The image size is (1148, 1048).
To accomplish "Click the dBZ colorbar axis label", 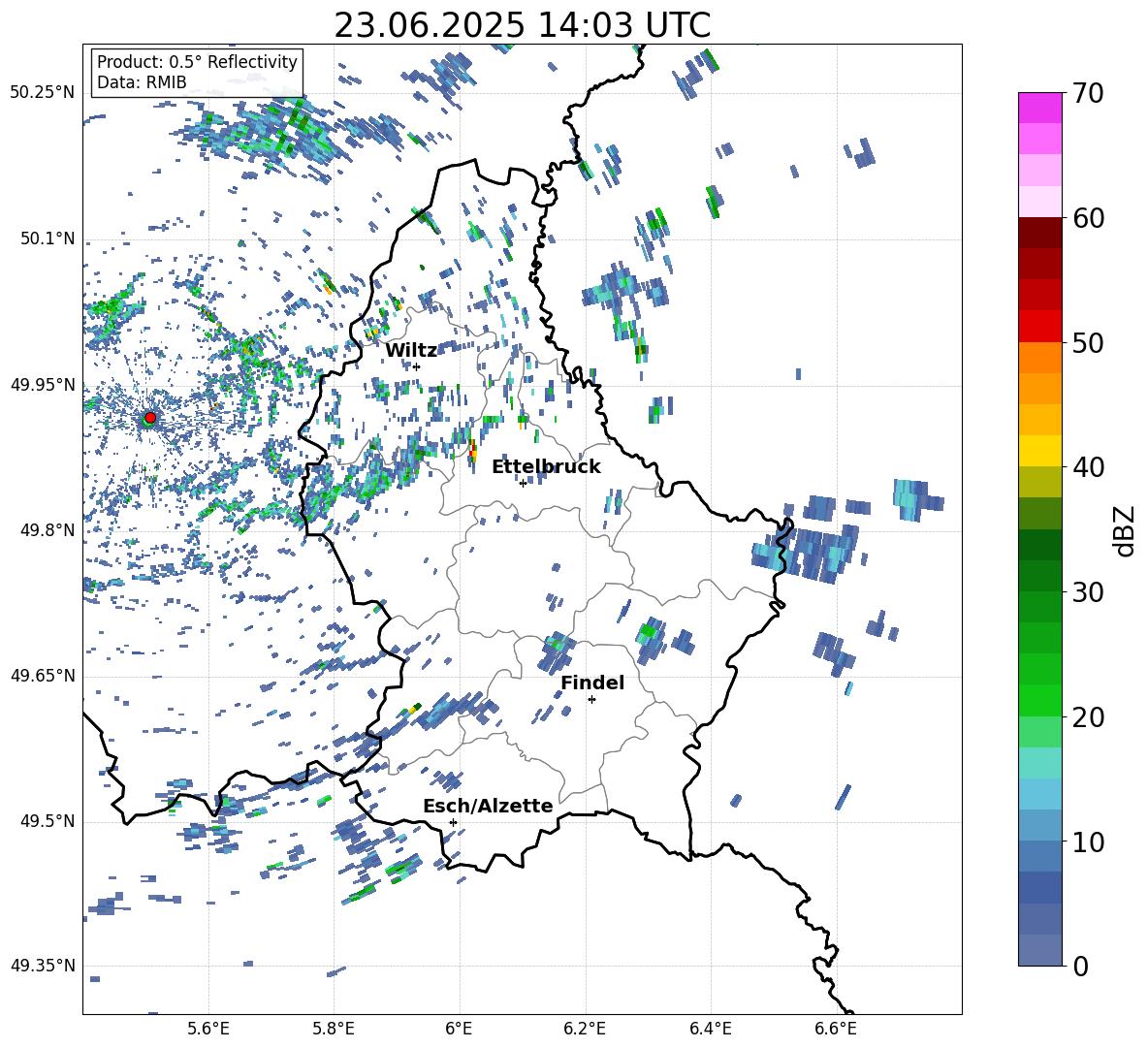I will coord(1126,530).
